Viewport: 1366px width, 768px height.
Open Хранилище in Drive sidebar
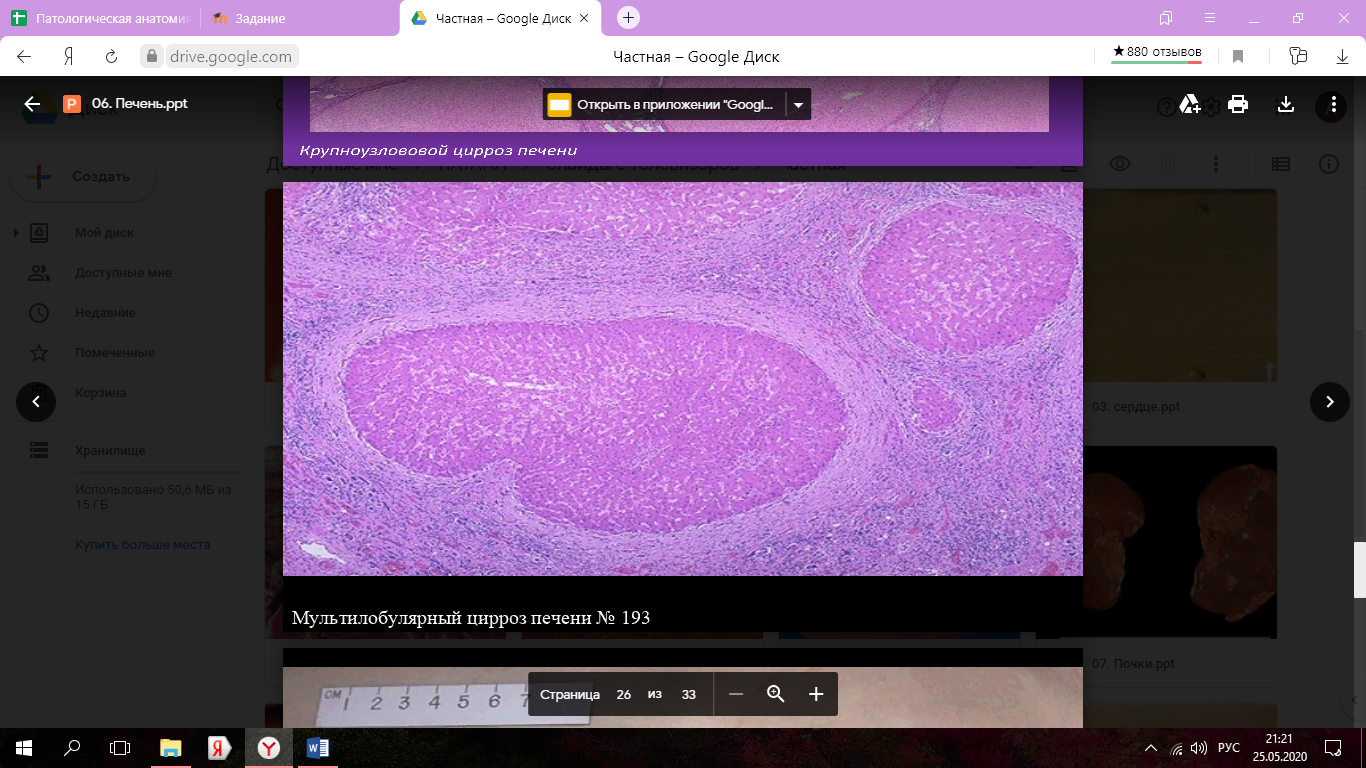(110, 451)
